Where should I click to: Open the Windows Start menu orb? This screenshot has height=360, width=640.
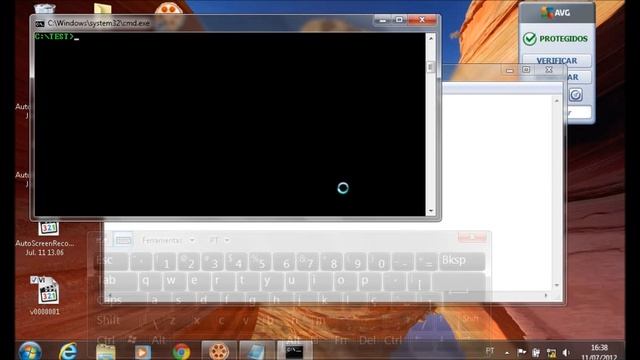30,351
